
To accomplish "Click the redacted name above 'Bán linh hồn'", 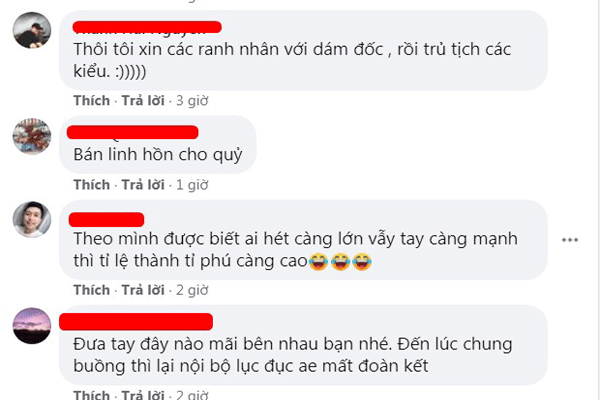I will pyautogui.click(x=132, y=132).
